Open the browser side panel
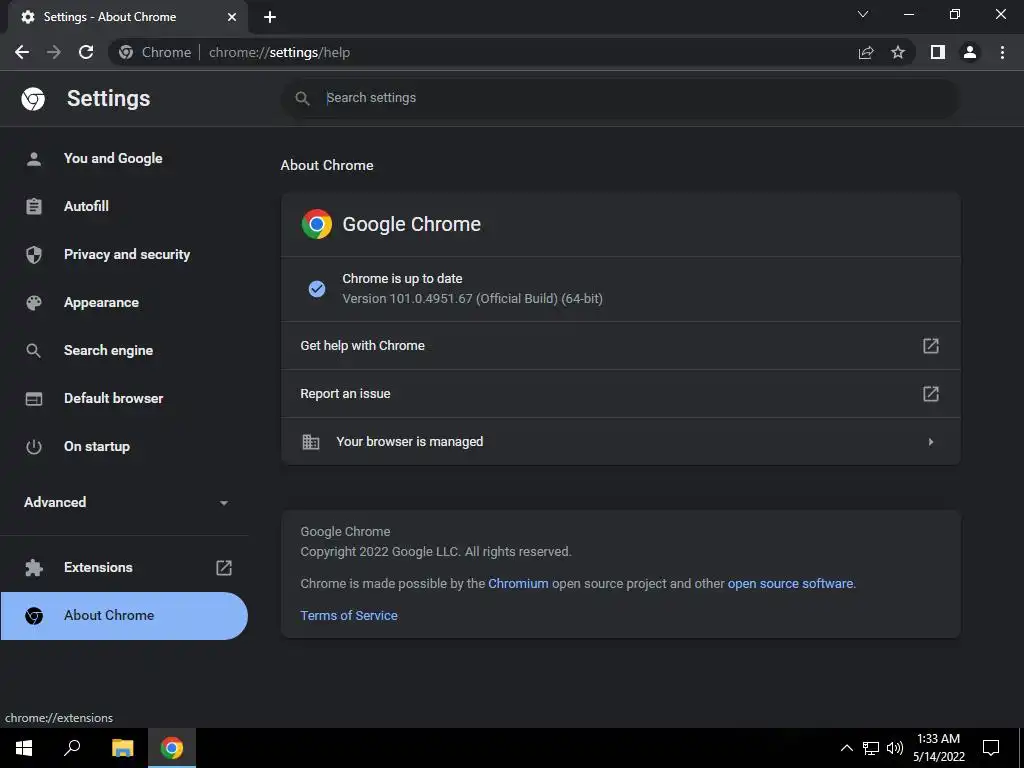This screenshot has width=1024, height=768. (938, 52)
